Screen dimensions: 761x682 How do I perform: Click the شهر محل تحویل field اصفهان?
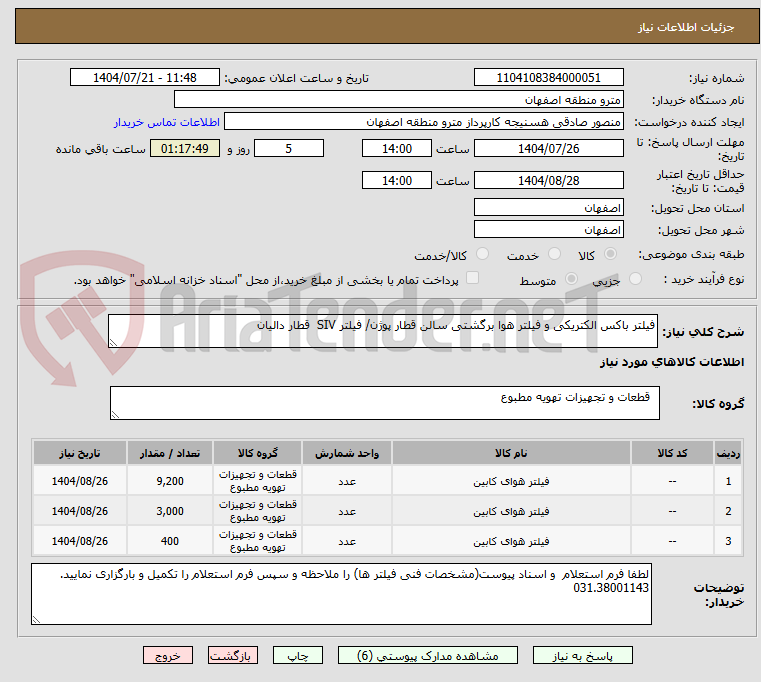(x=548, y=230)
